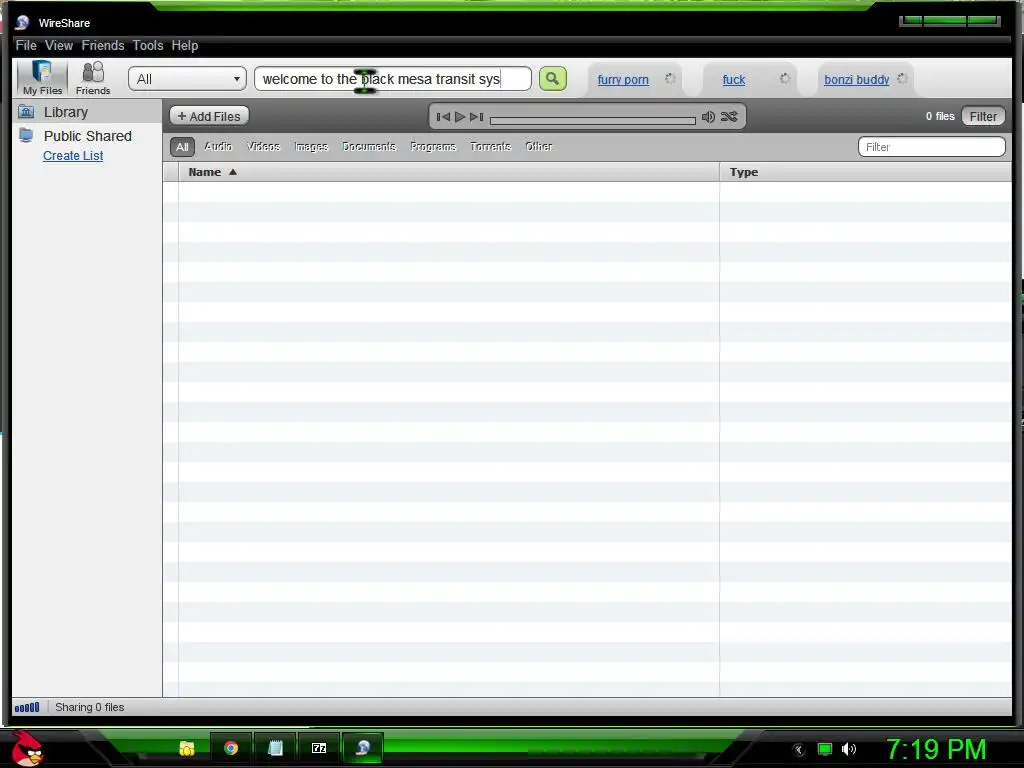Play the selected media

[460, 117]
